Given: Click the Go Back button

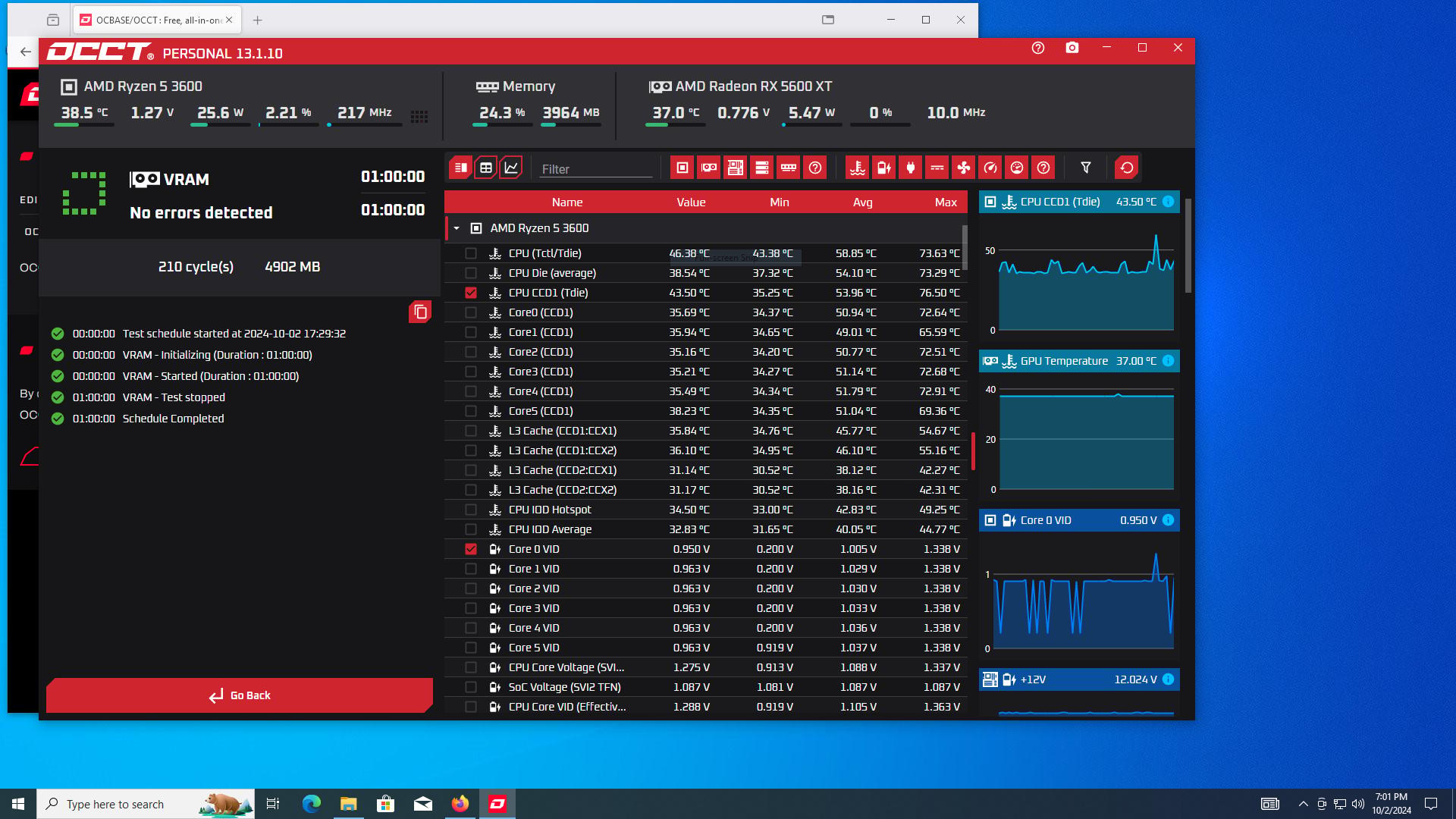Looking at the screenshot, I should point(240,695).
